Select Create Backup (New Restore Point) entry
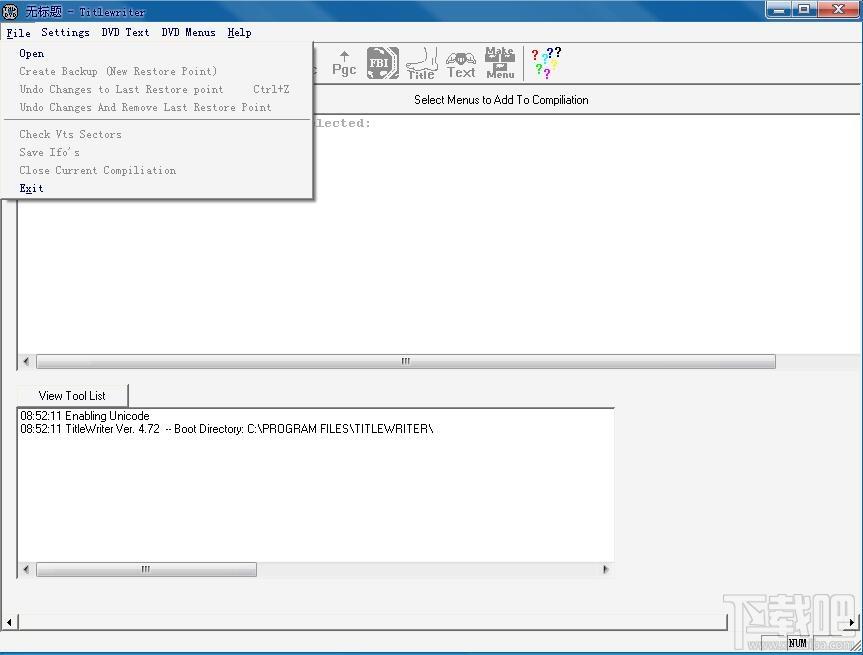This screenshot has height=655, width=863. click(157, 72)
